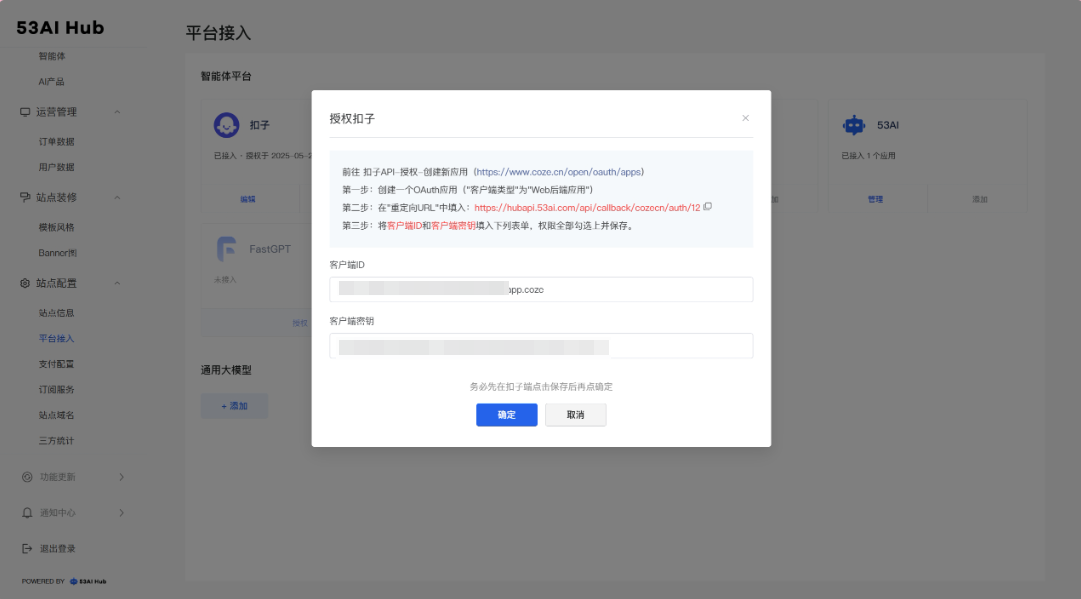Click 已接入 1 个应用 text
Image resolution: width=1081 pixels, height=599 pixels.
(868, 156)
